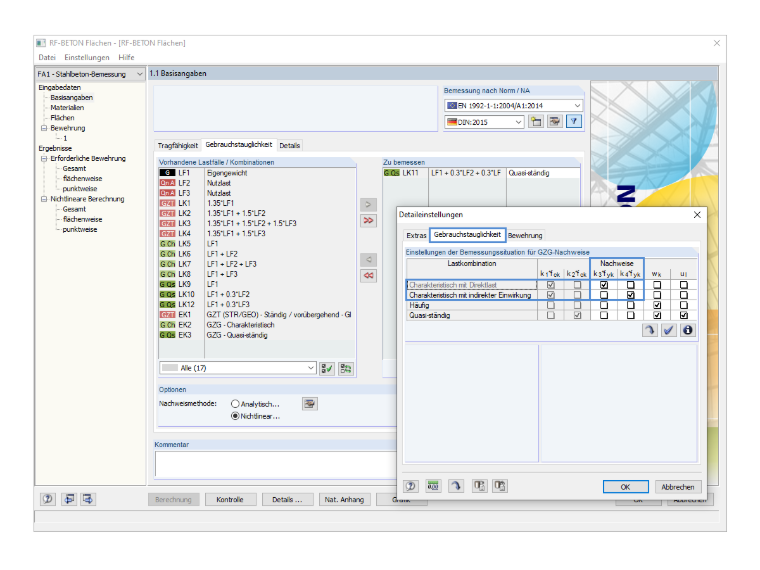Click the next table icon in the main window footer
The height and width of the screenshot is (570, 760).
pyautogui.click(x=88, y=499)
